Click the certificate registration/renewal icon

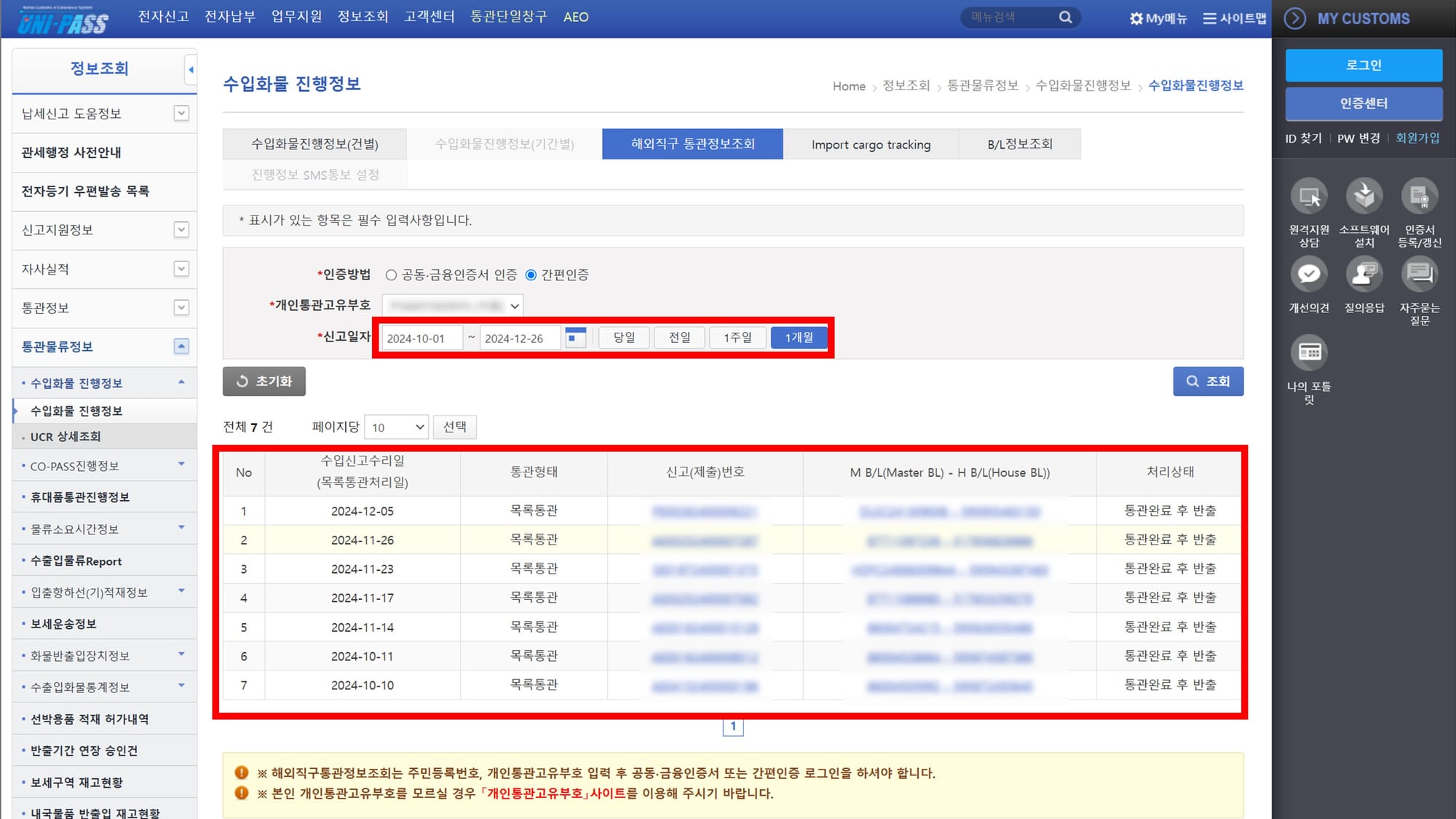click(1419, 197)
